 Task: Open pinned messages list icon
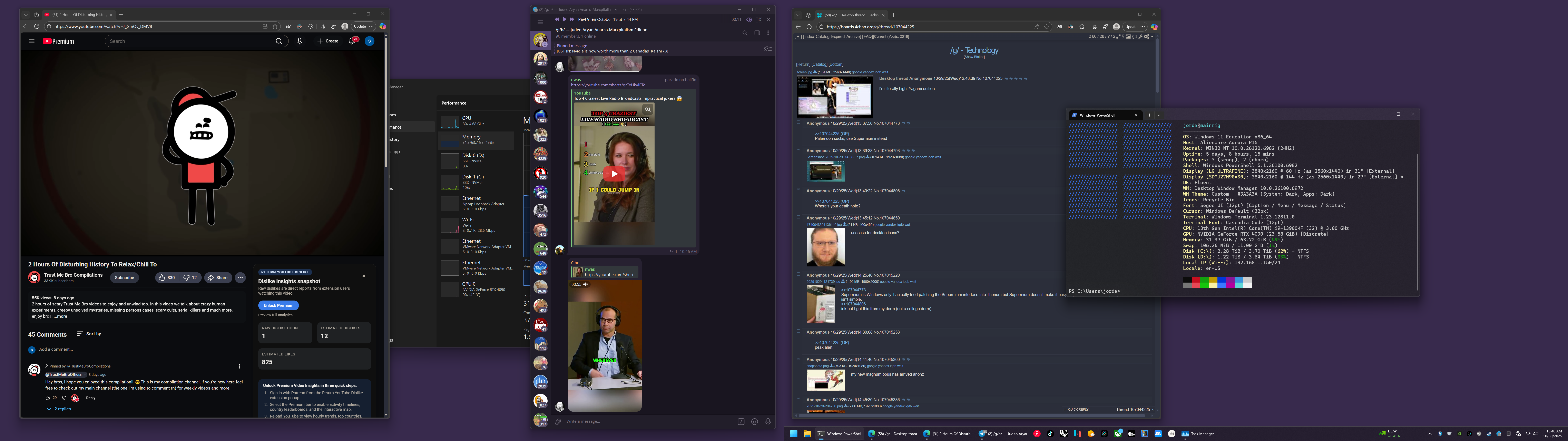click(x=768, y=49)
